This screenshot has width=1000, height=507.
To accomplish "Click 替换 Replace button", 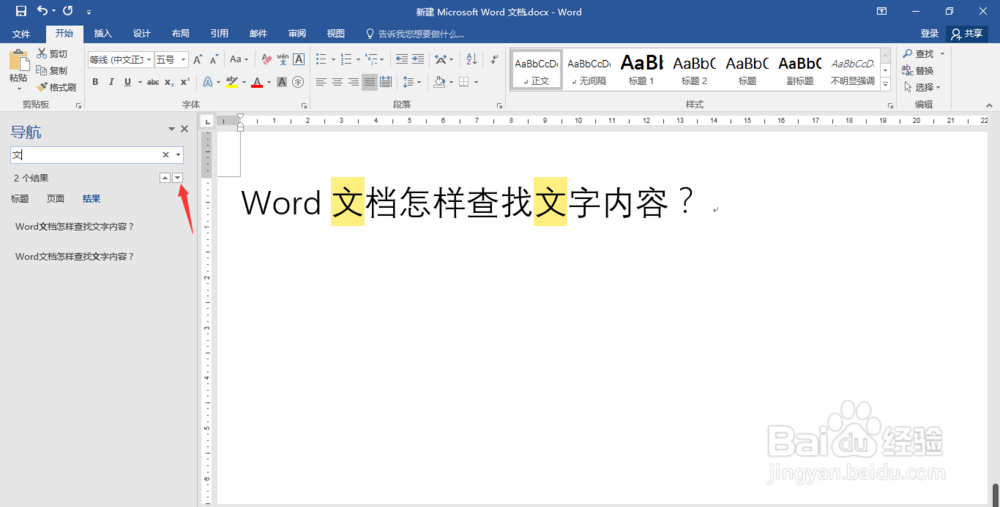I will click(918, 70).
